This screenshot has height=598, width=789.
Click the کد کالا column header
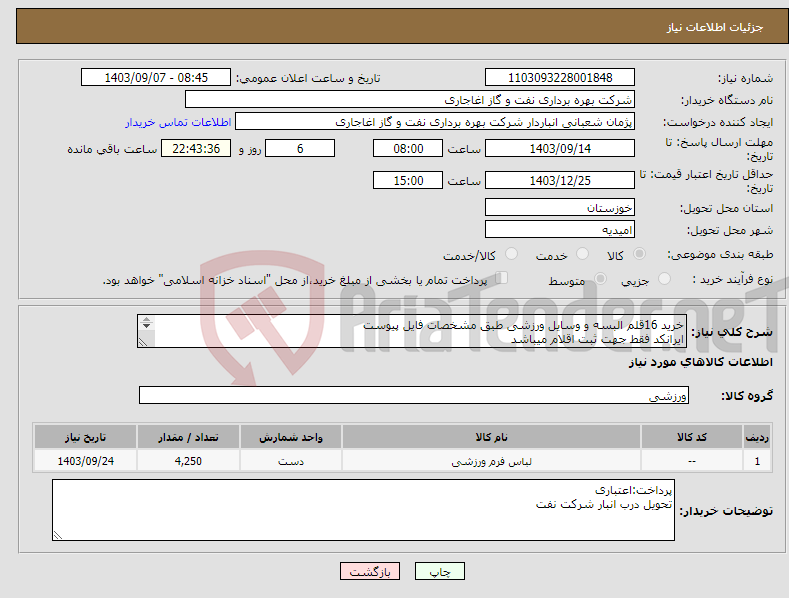pos(692,437)
